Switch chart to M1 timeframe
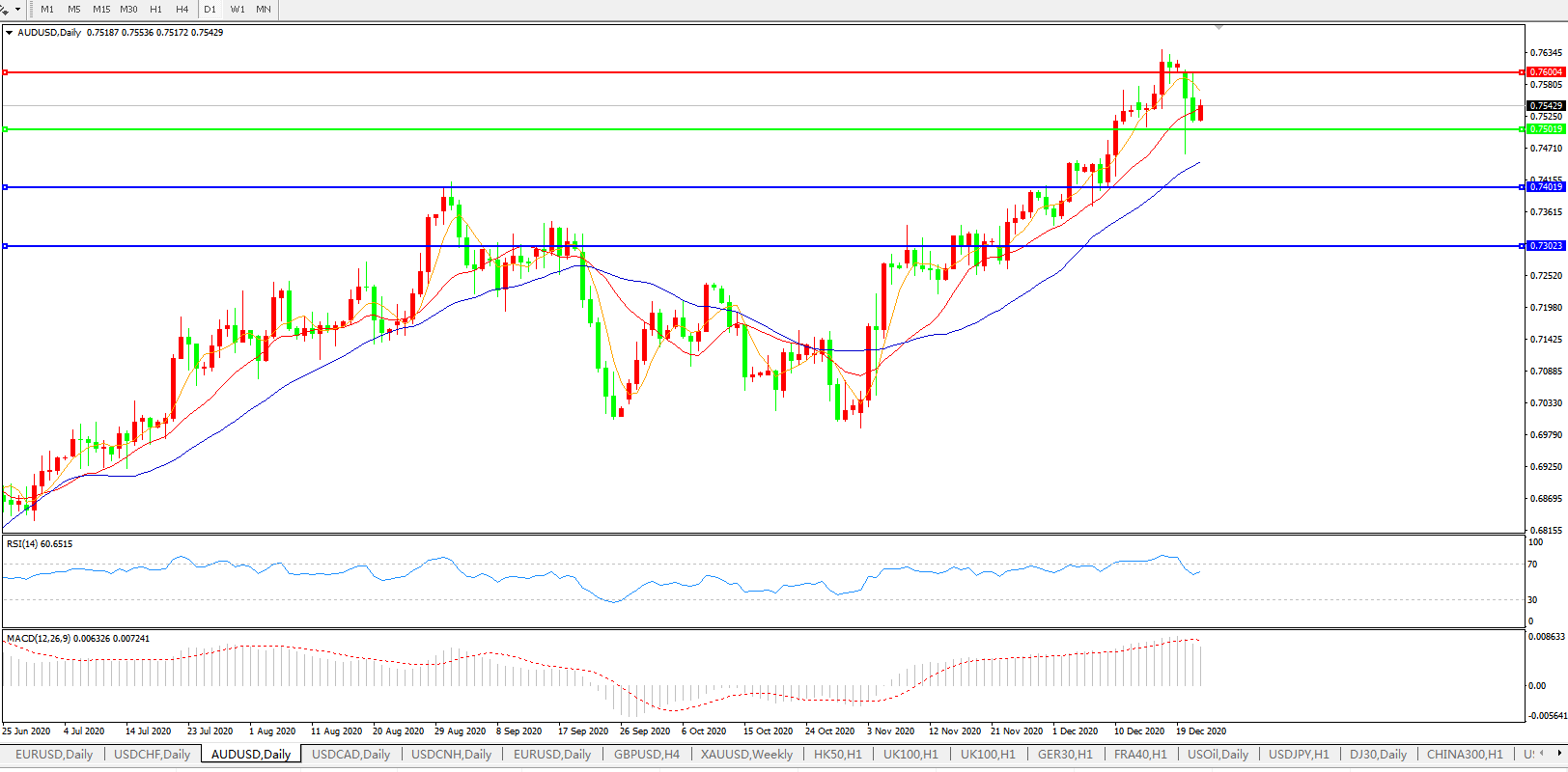This screenshot has width=1568, height=772. click(x=47, y=10)
